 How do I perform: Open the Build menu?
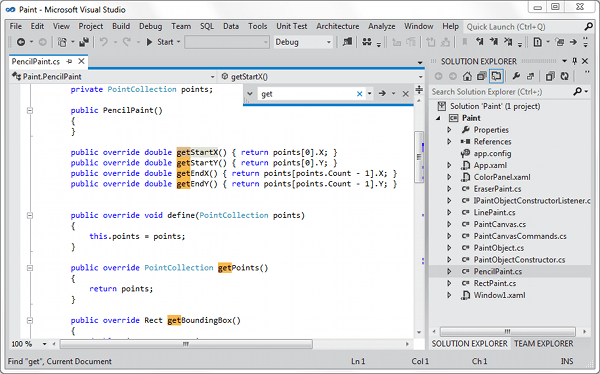point(121,26)
